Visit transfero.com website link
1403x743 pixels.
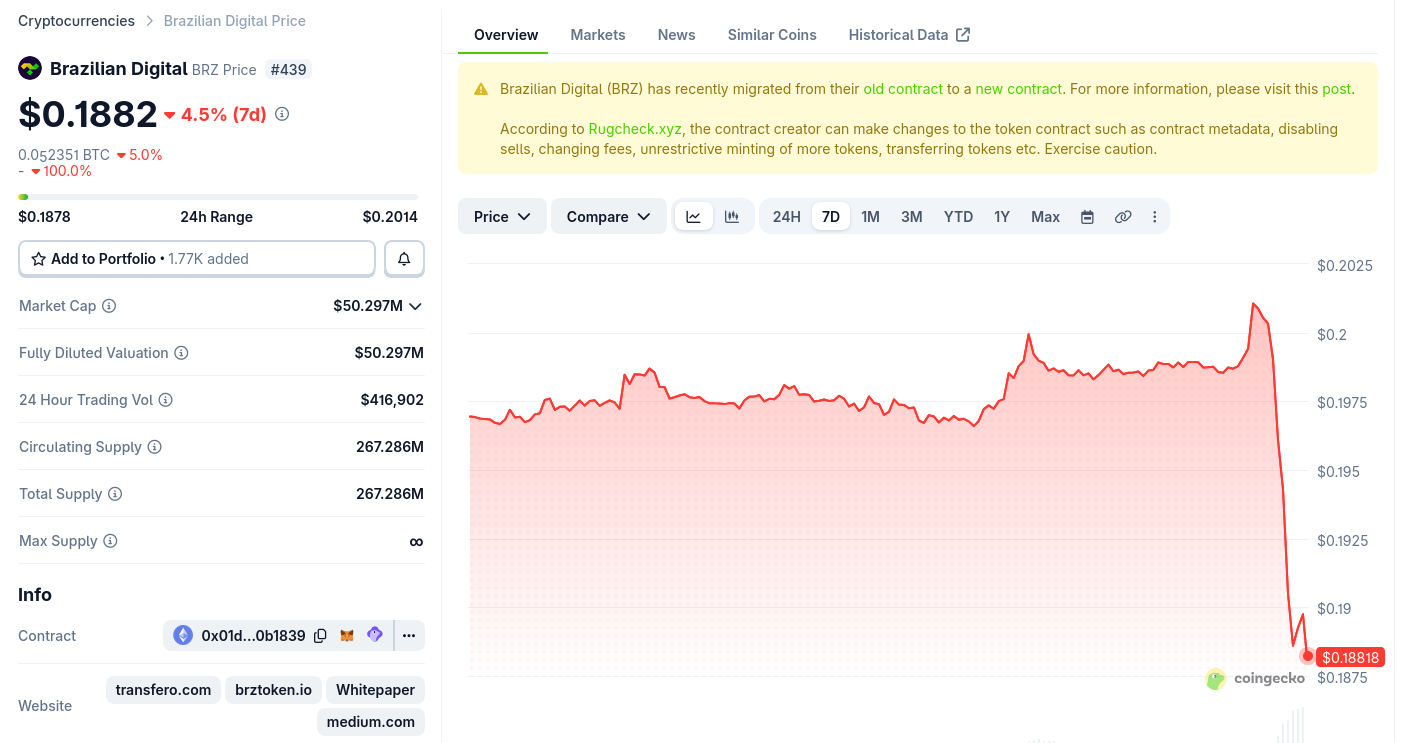tap(163, 690)
